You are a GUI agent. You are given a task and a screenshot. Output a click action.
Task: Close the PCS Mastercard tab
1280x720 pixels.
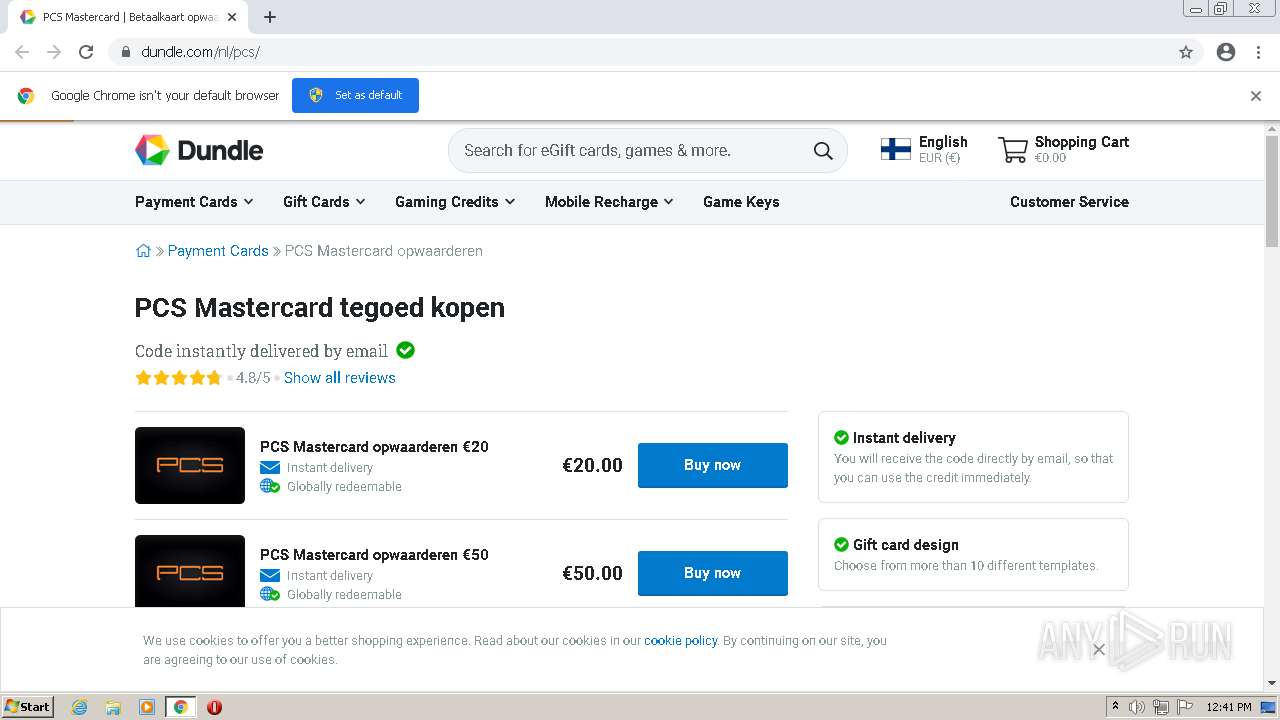232,17
